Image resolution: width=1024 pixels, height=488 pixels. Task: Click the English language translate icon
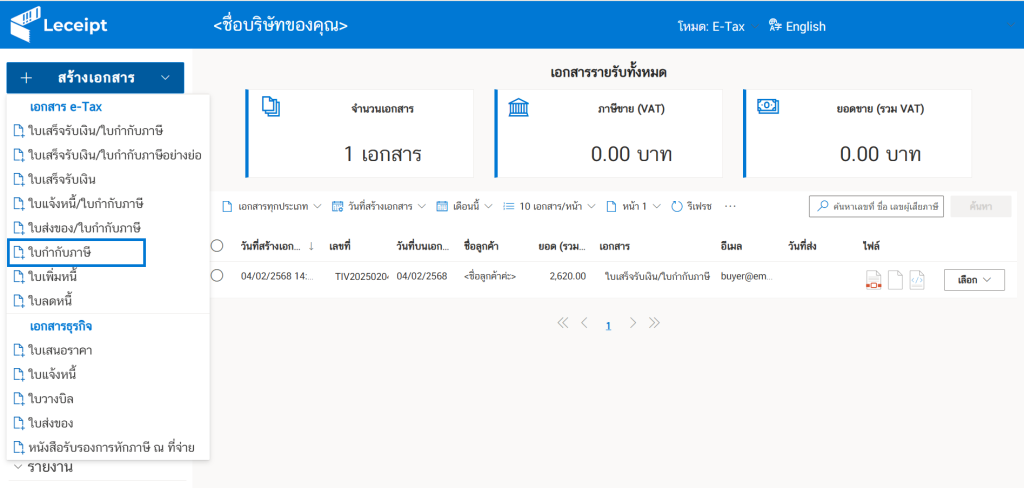pyautogui.click(x=775, y=26)
